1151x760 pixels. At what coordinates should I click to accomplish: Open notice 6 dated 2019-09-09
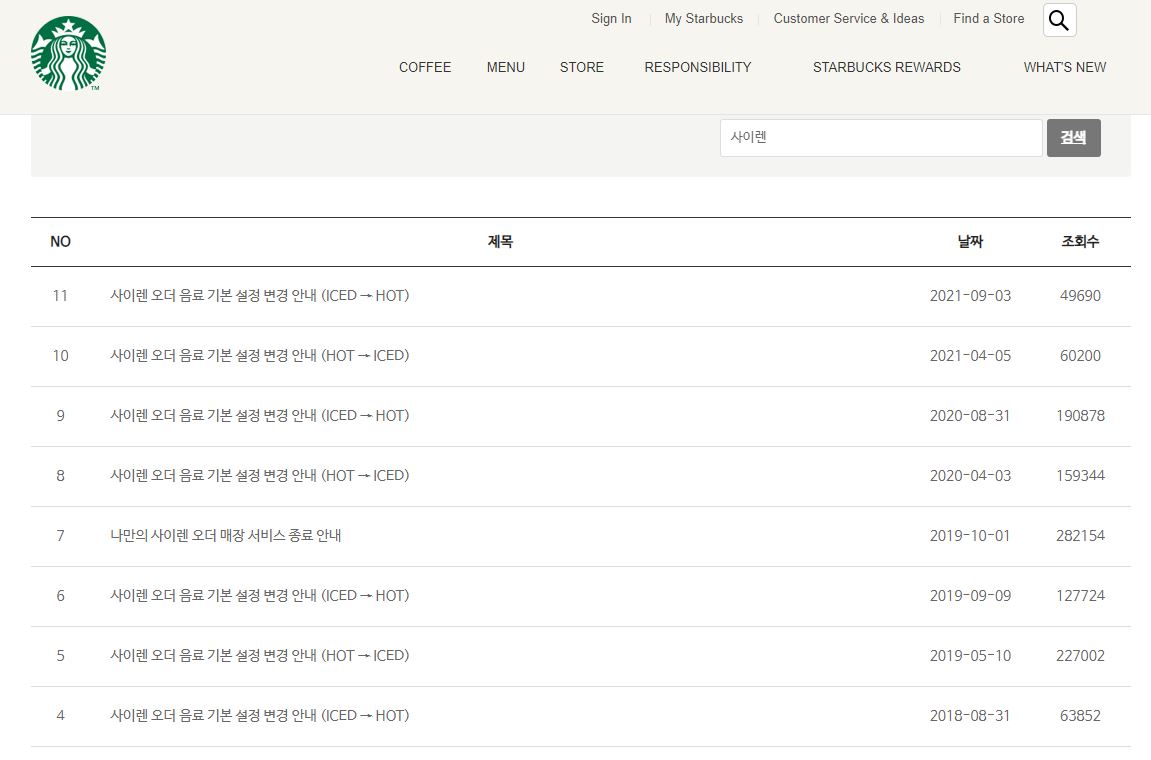coord(259,596)
